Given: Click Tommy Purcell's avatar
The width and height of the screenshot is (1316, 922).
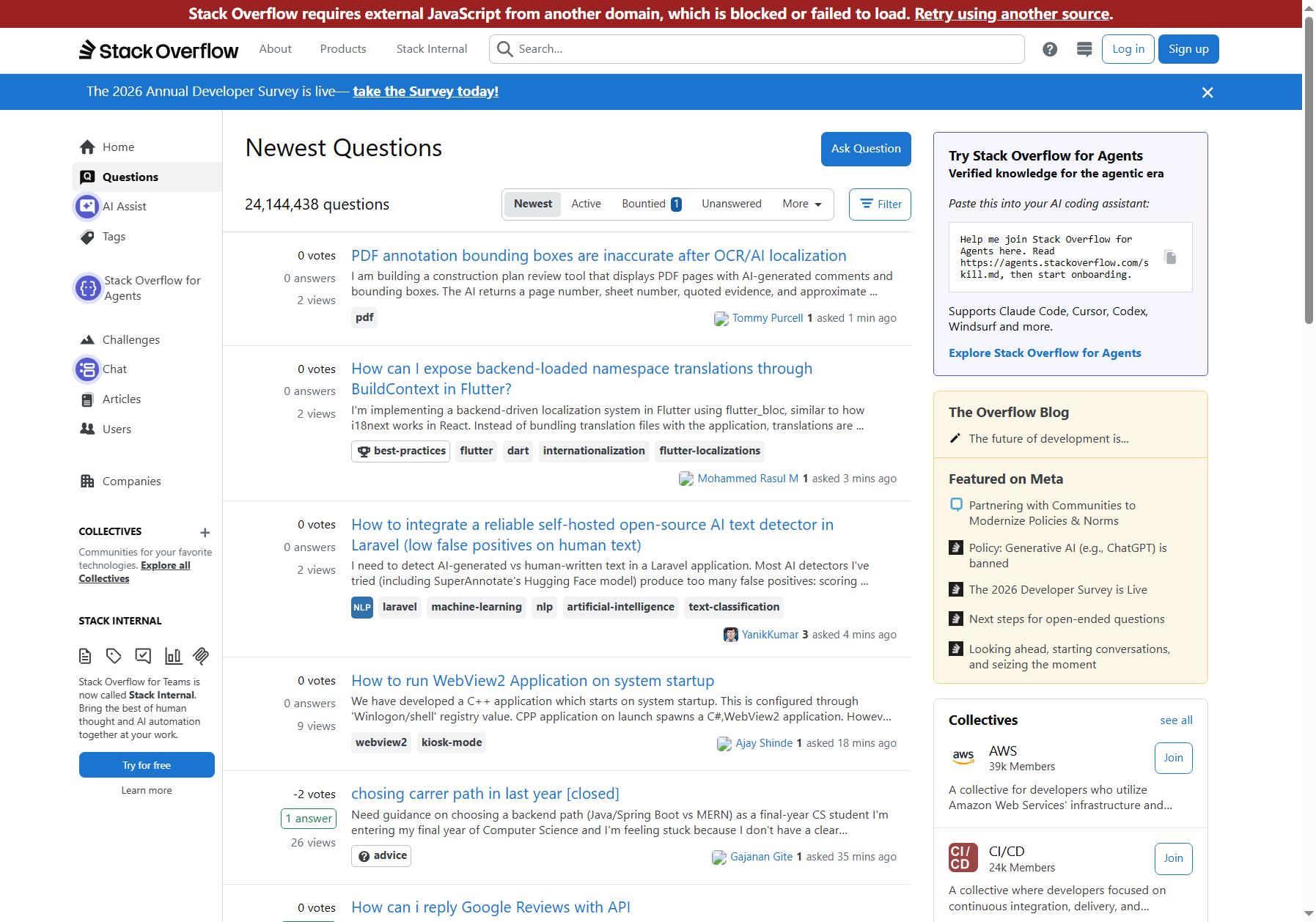Looking at the screenshot, I should tap(721, 319).
